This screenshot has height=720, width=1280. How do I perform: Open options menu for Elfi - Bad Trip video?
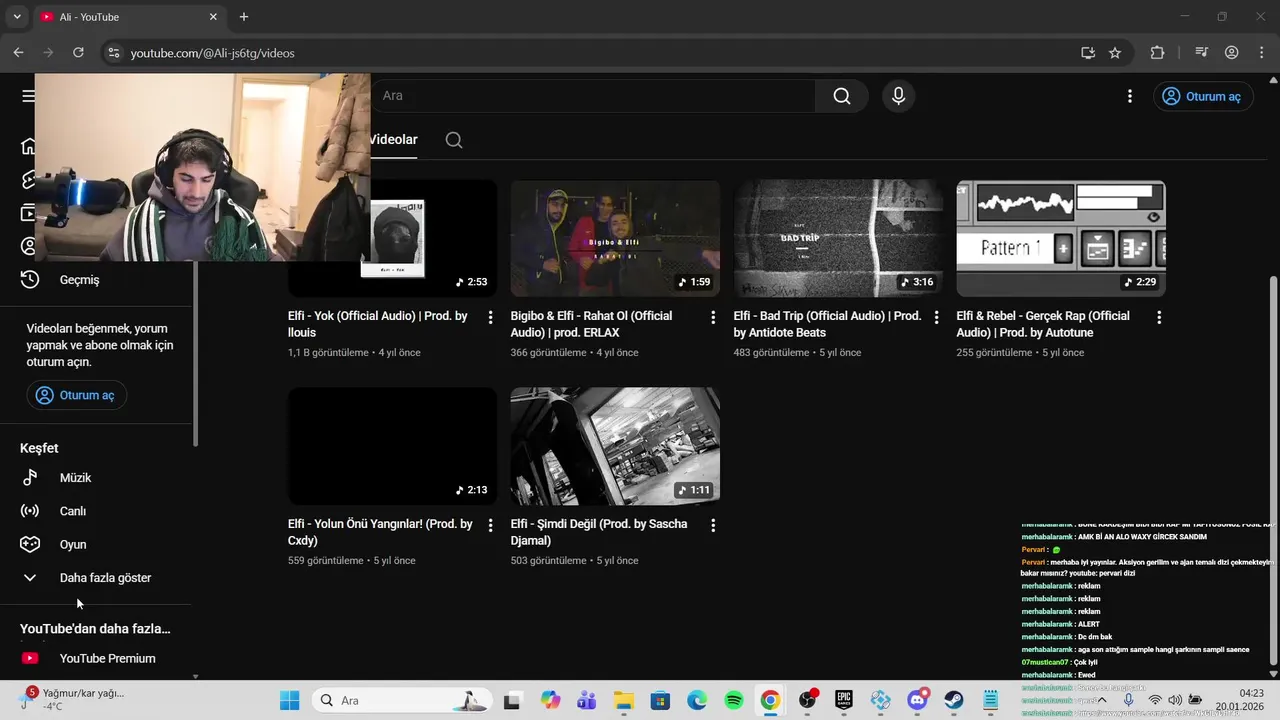coord(936,317)
